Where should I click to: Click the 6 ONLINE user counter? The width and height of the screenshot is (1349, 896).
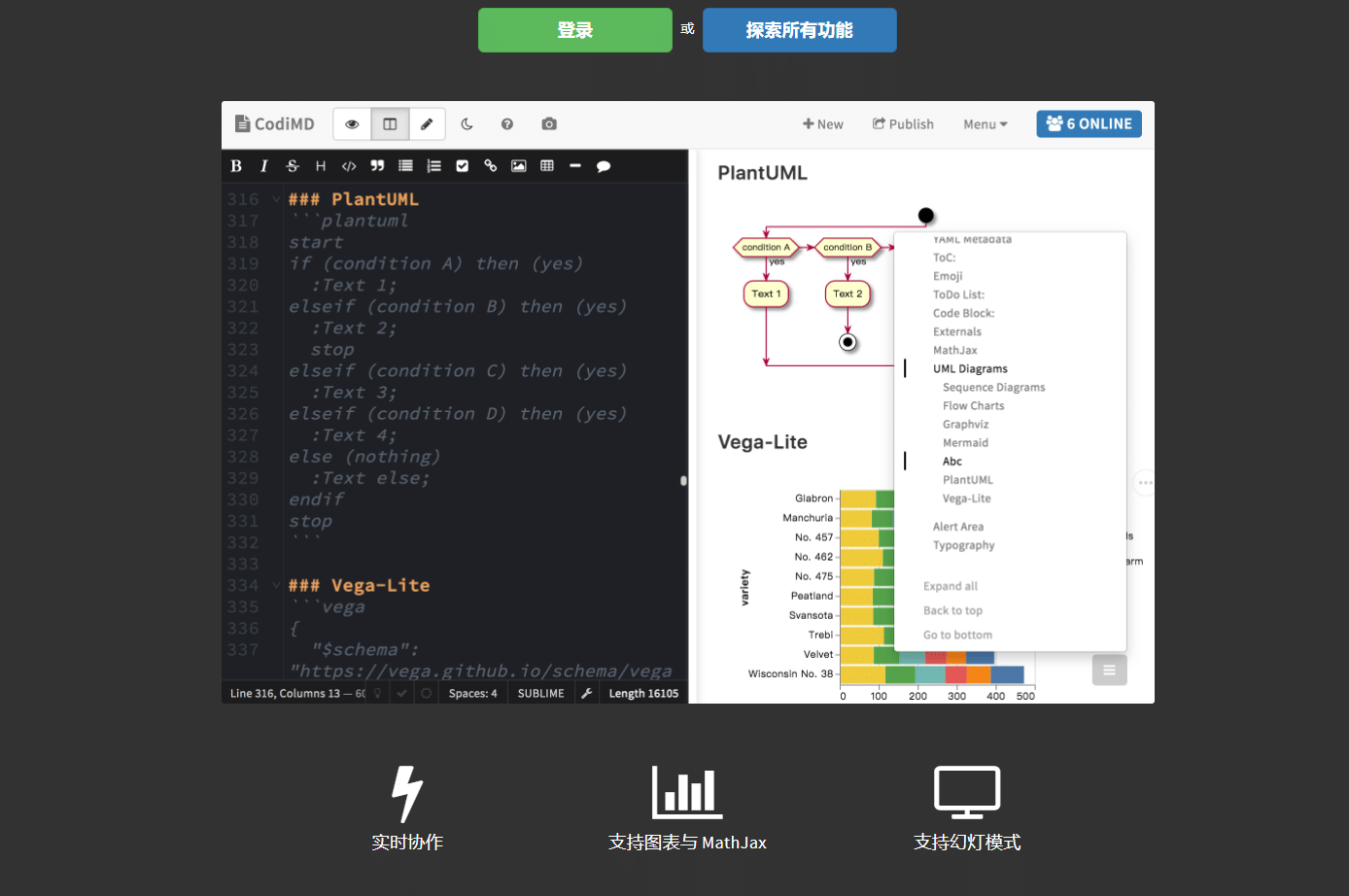pos(1089,123)
